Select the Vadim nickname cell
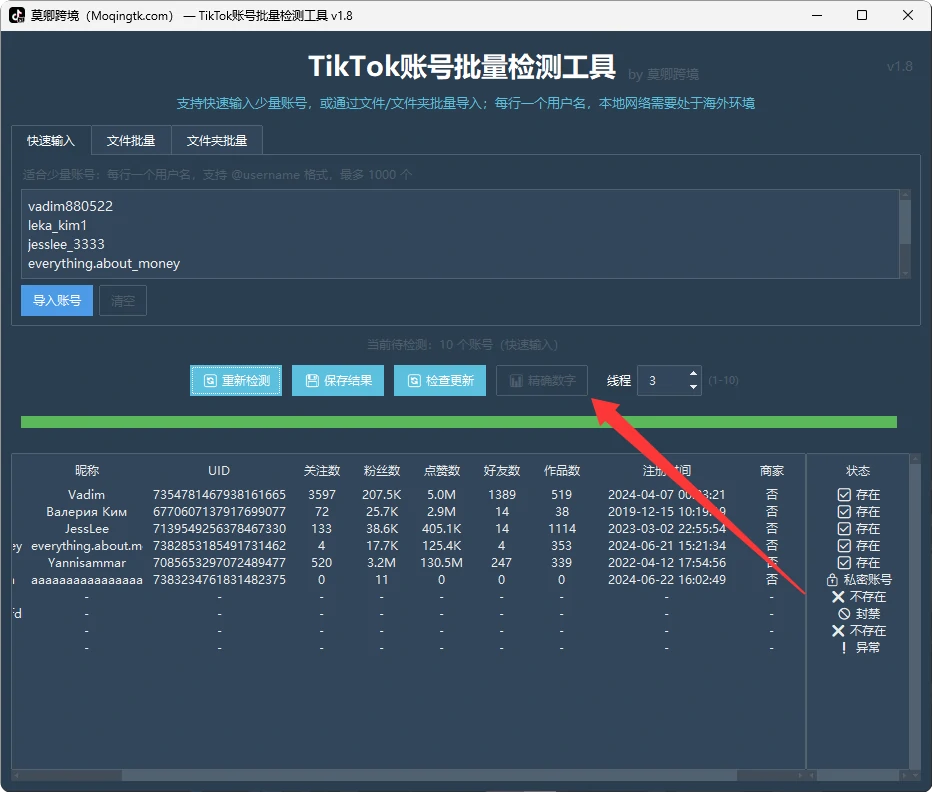This screenshot has width=932, height=792. (x=86, y=495)
